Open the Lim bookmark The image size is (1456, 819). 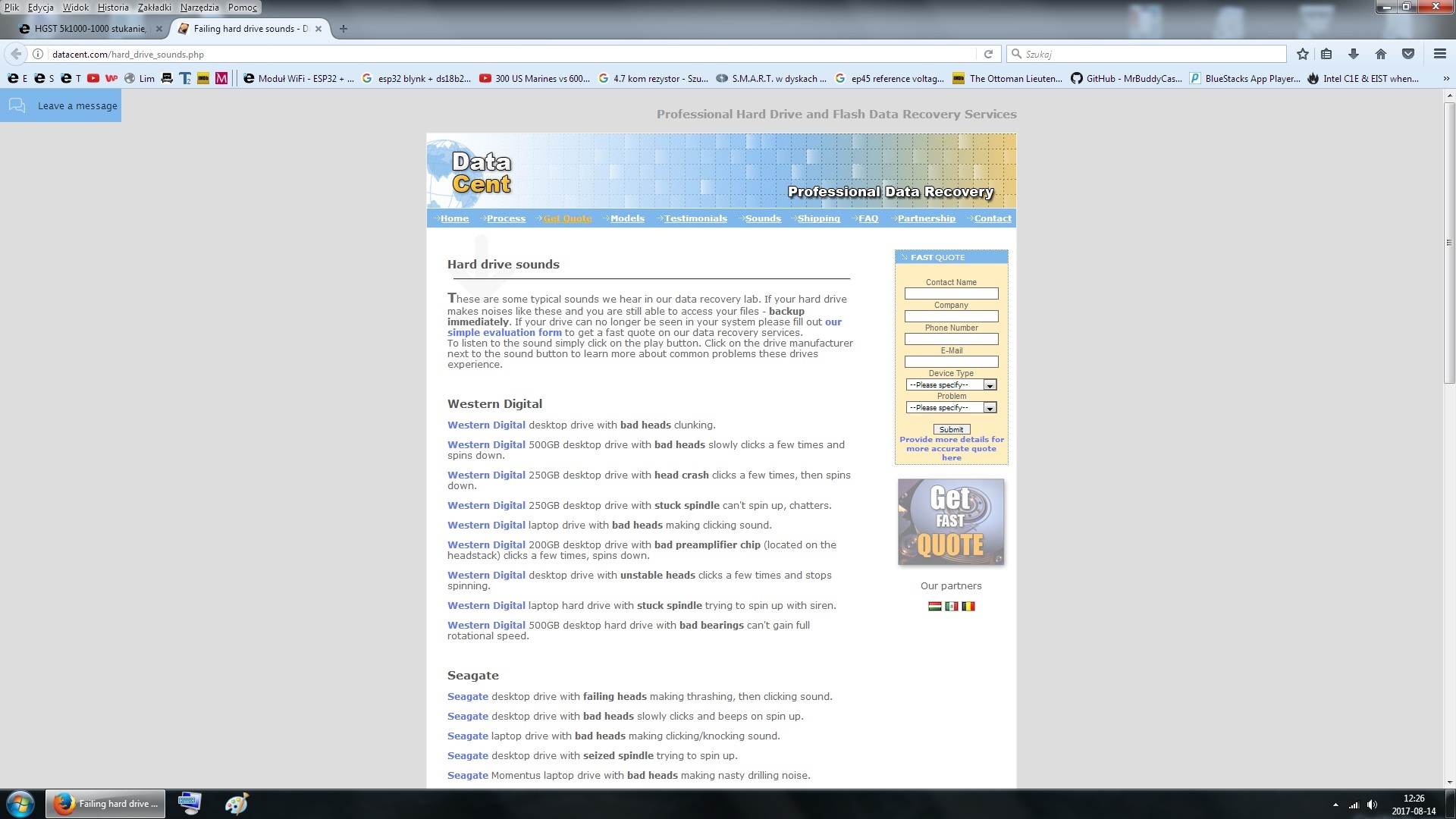point(140,78)
